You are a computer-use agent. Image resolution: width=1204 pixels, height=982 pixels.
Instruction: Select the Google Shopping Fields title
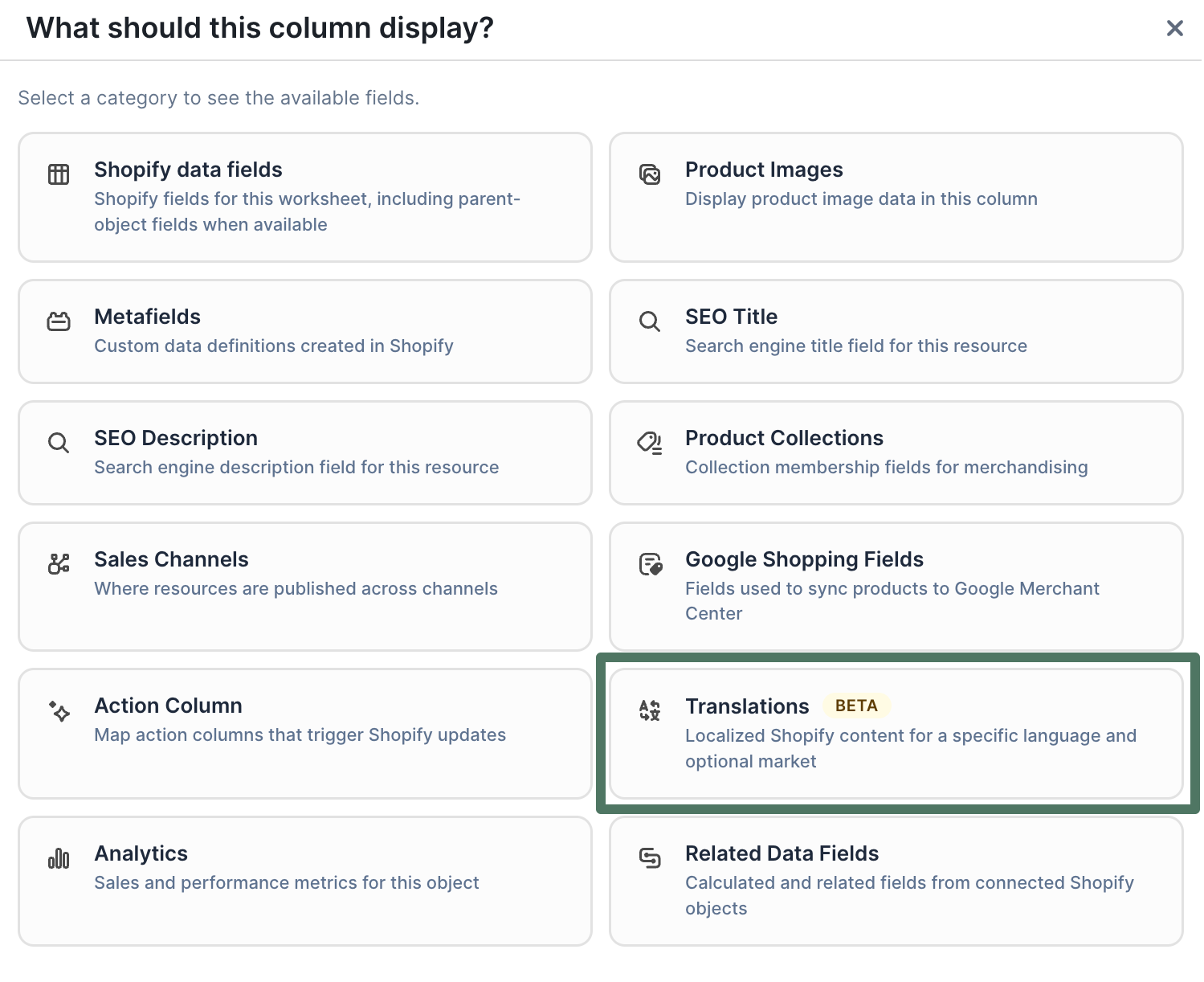[x=804, y=559]
